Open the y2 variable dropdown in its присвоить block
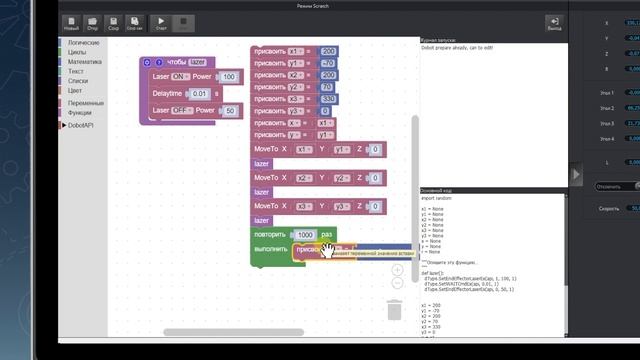640x360 pixels. coord(296,87)
